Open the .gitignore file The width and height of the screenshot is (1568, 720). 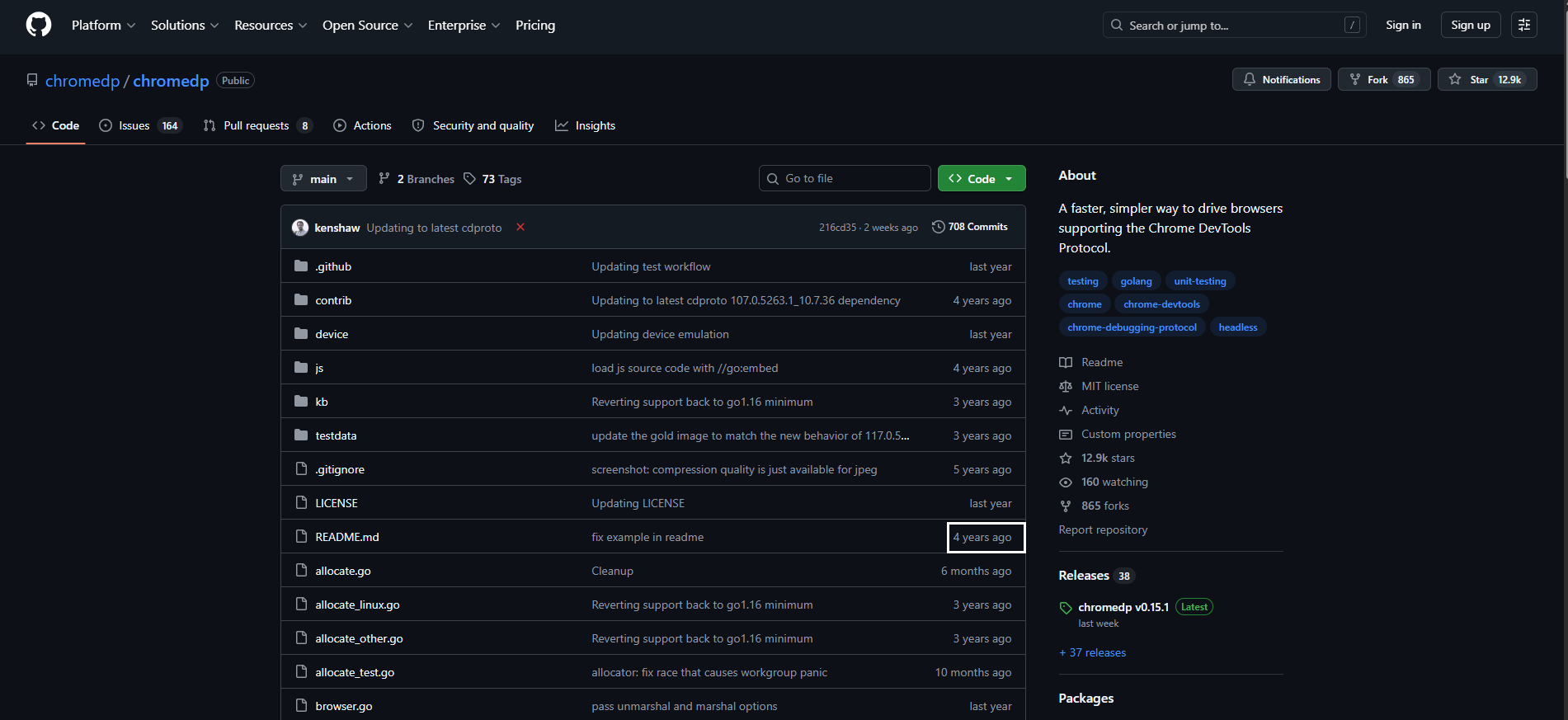tap(340, 469)
